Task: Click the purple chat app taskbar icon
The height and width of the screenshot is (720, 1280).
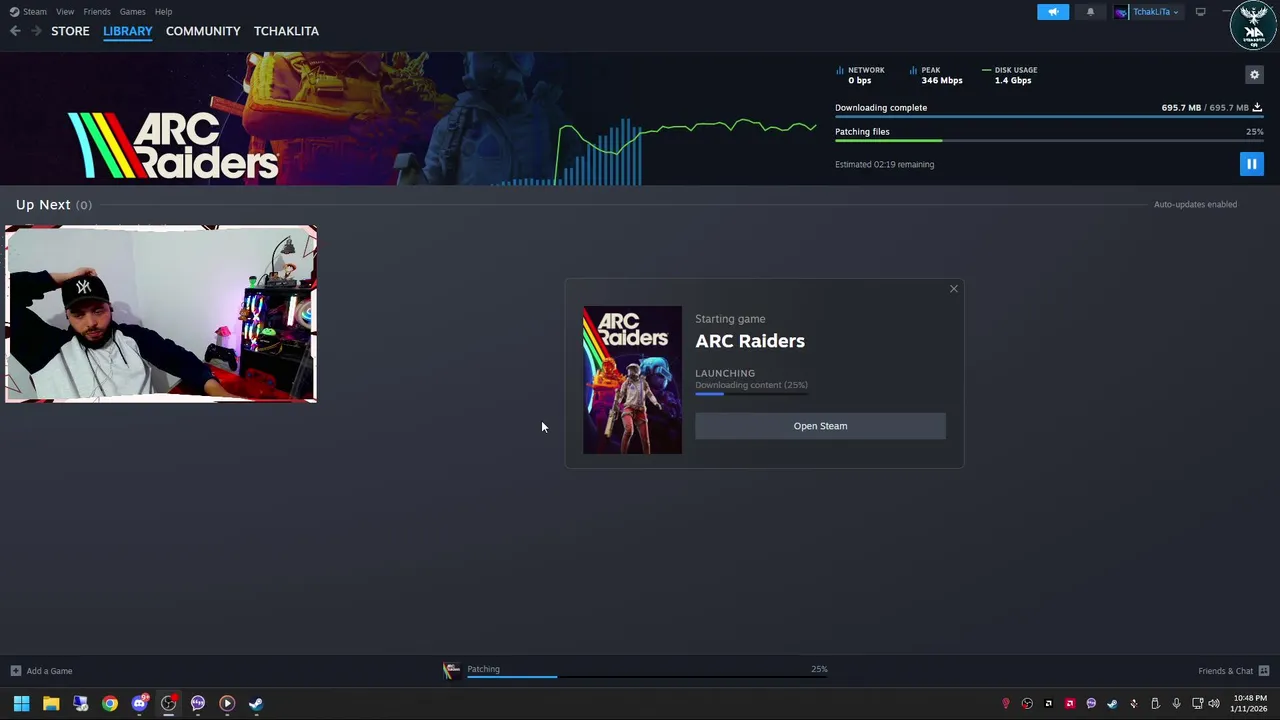Action: 198,703
